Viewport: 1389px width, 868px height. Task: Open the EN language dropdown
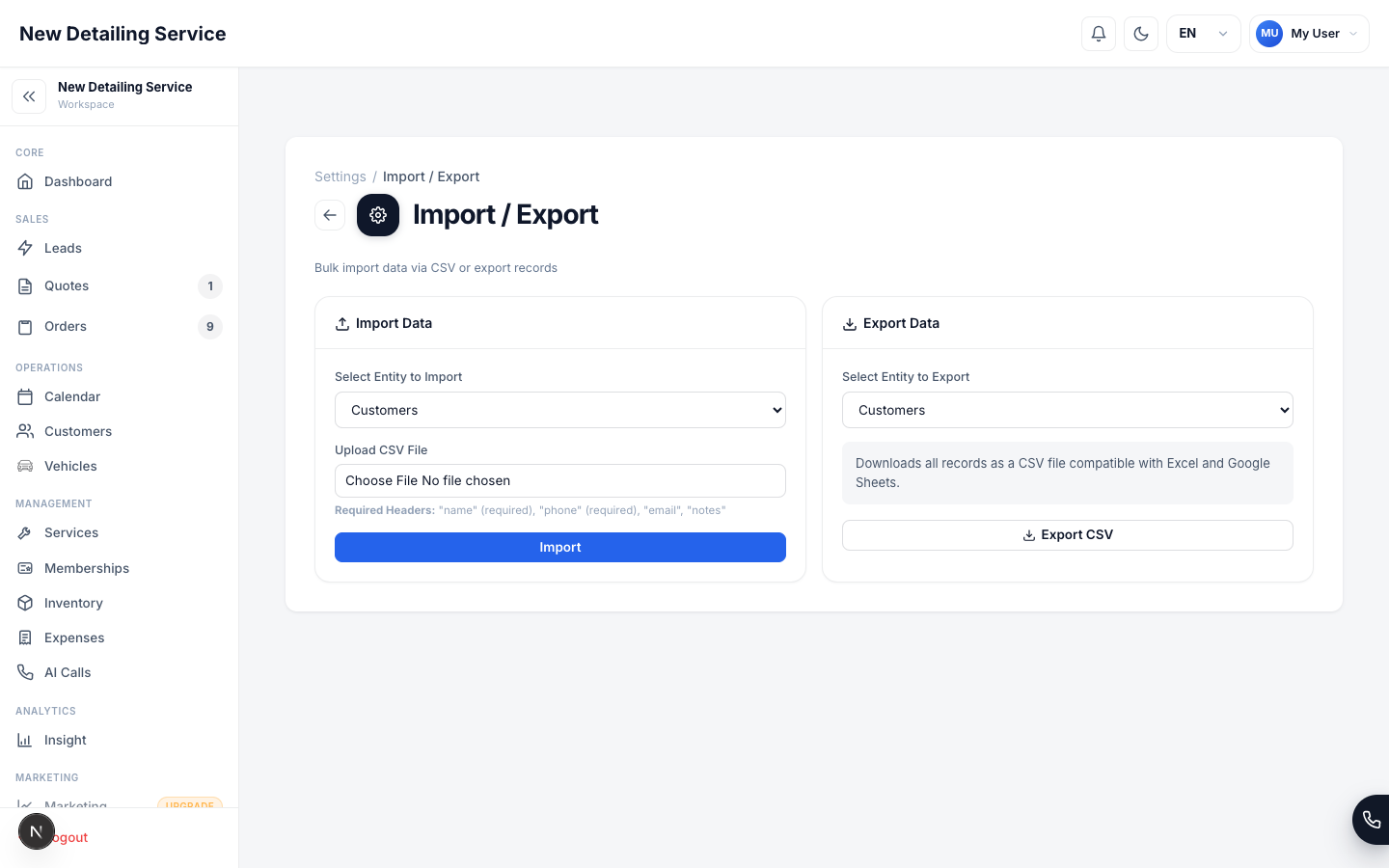1204,34
